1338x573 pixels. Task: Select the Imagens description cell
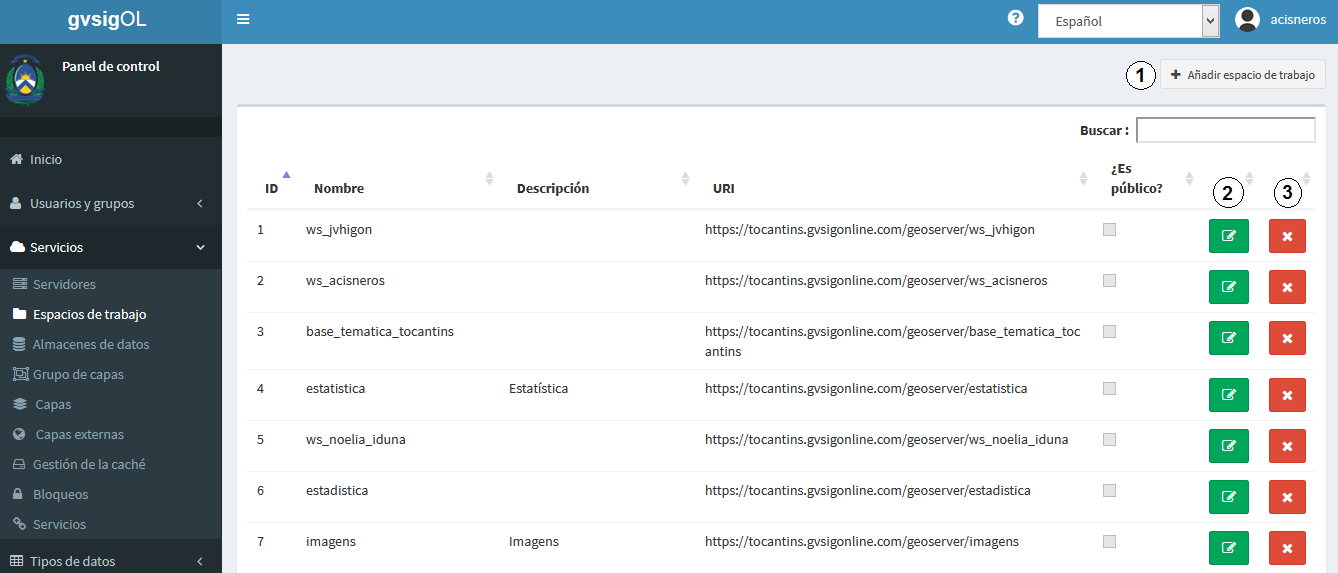pos(534,541)
